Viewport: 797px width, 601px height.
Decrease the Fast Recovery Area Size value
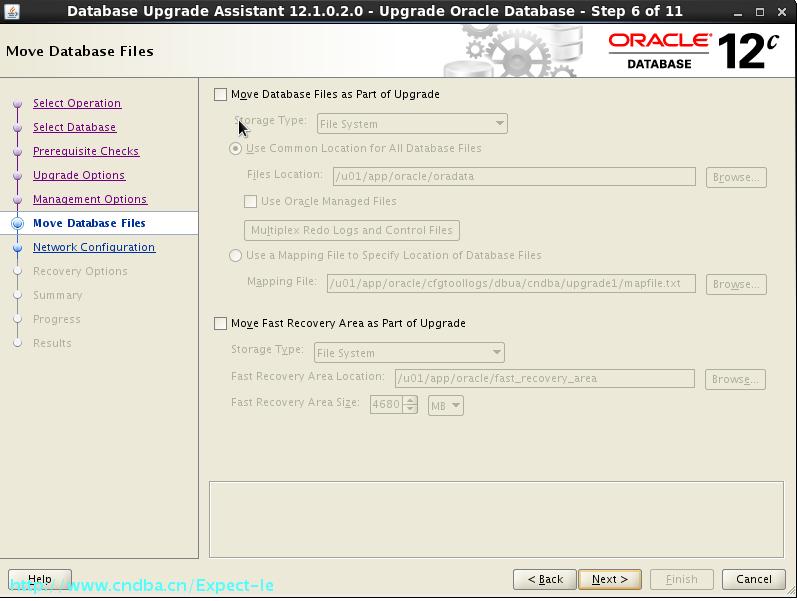coord(410,409)
